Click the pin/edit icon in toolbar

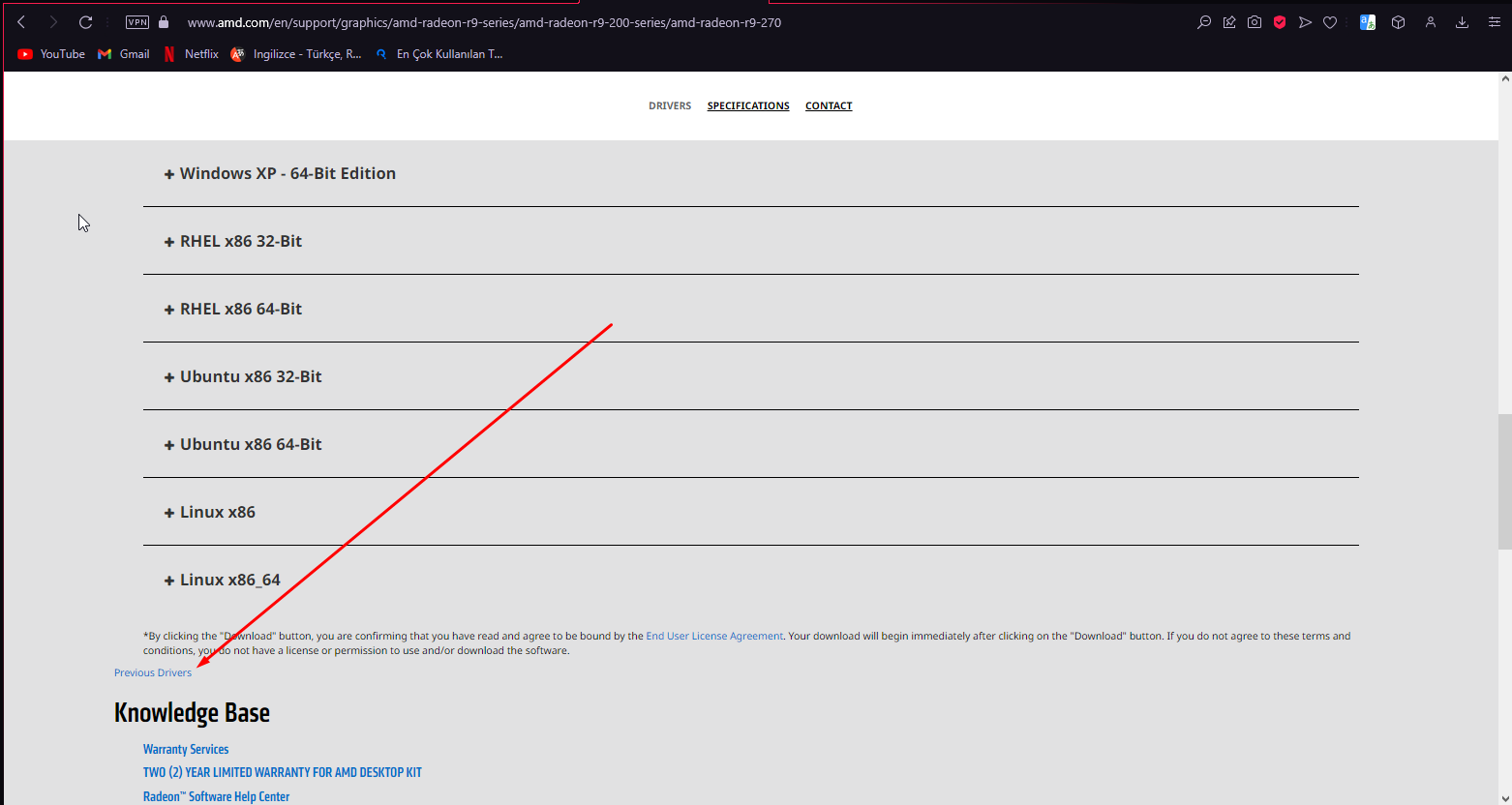pos(1229,22)
